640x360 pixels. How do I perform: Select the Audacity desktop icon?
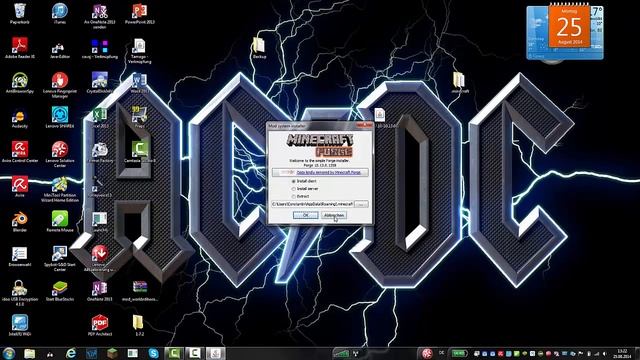pyautogui.click(x=20, y=118)
